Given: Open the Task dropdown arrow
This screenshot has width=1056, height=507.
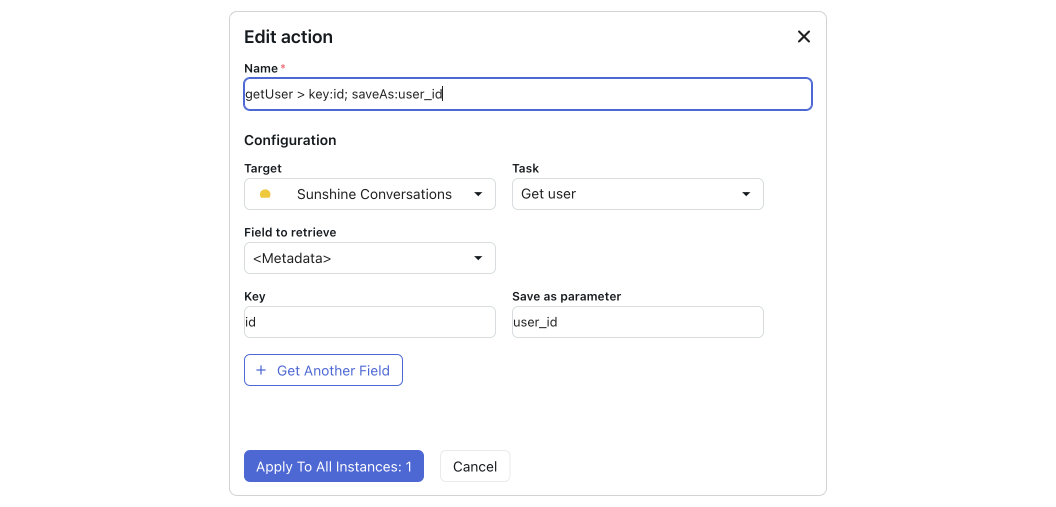Looking at the screenshot, I should pos(746,194).
